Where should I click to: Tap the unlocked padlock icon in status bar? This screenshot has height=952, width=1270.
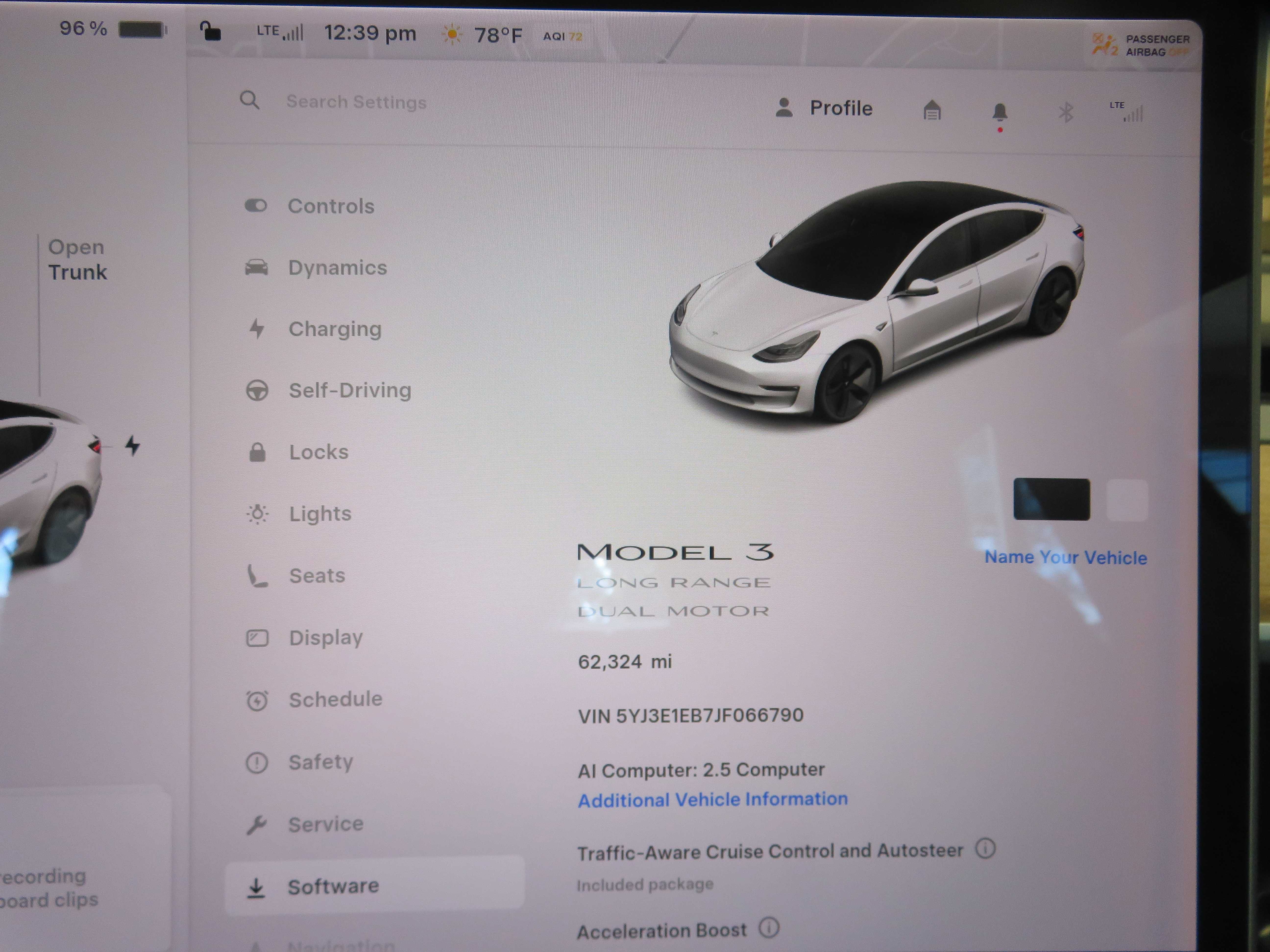pyautogui.click(x=210, y=31)
